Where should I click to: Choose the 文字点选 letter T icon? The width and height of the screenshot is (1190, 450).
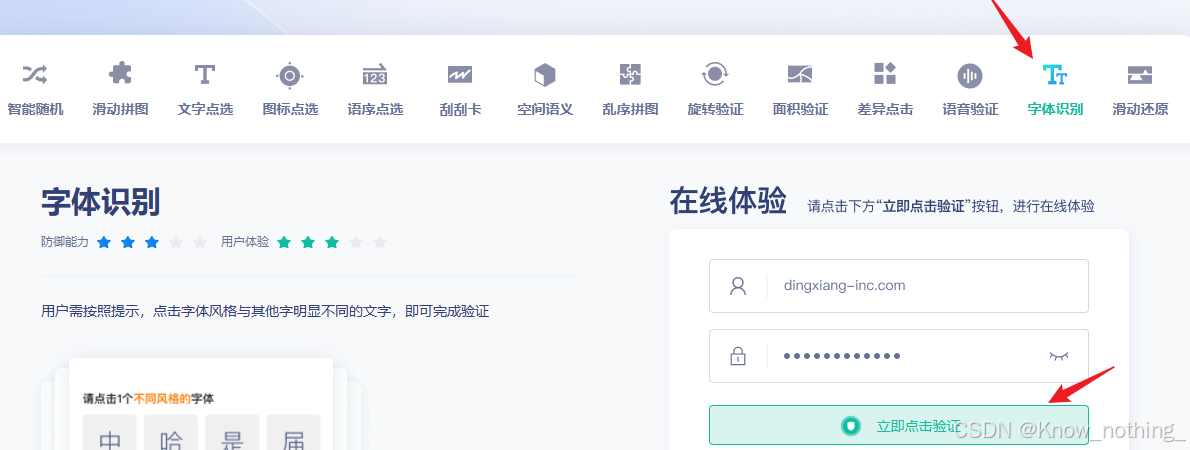205,74
